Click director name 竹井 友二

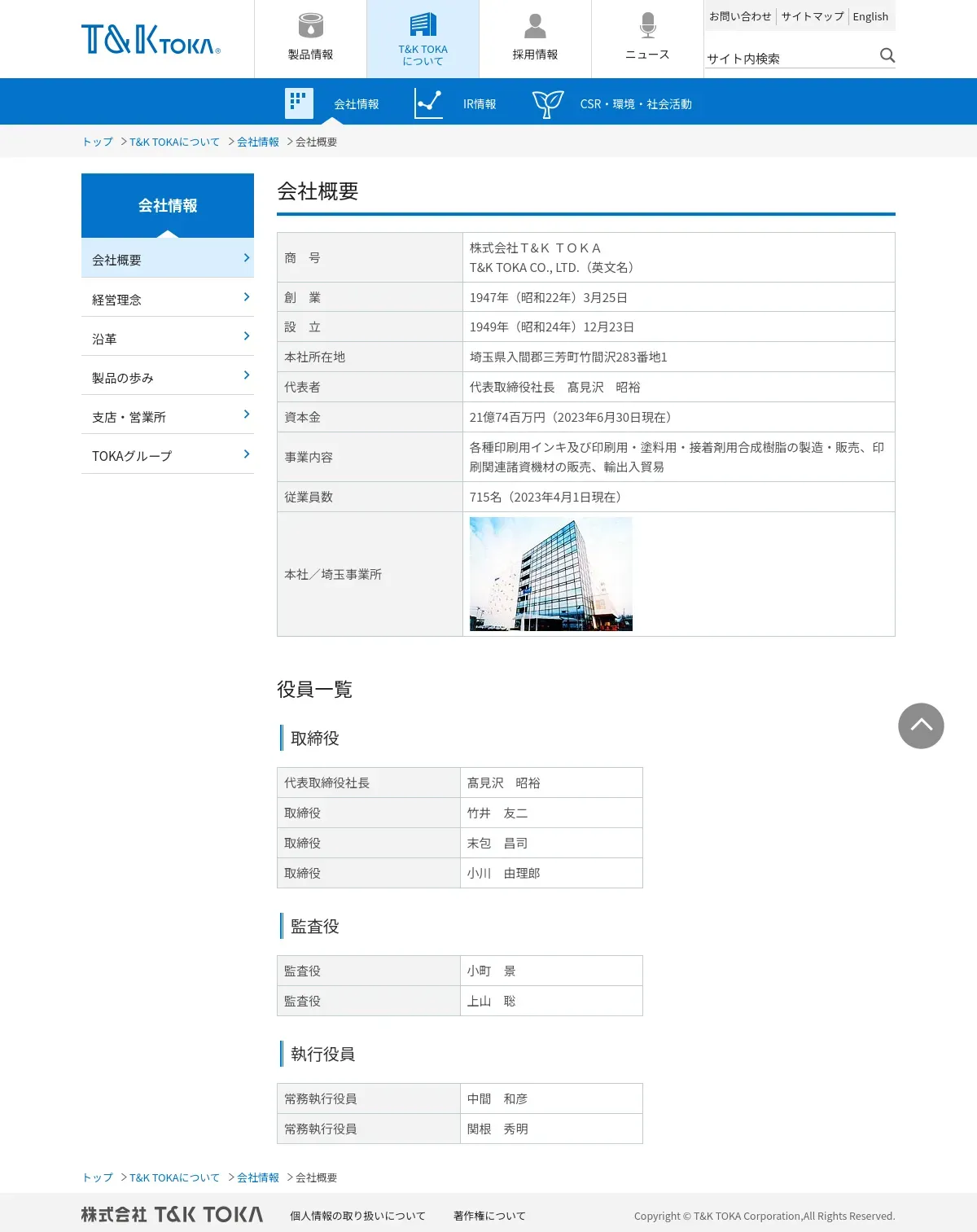pos(497,813)
